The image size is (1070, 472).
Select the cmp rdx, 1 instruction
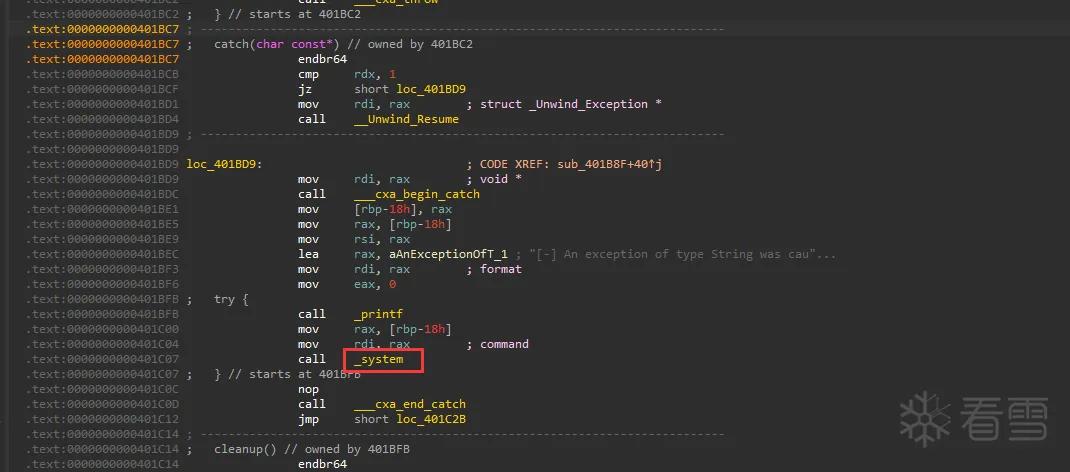coord(347,74)
